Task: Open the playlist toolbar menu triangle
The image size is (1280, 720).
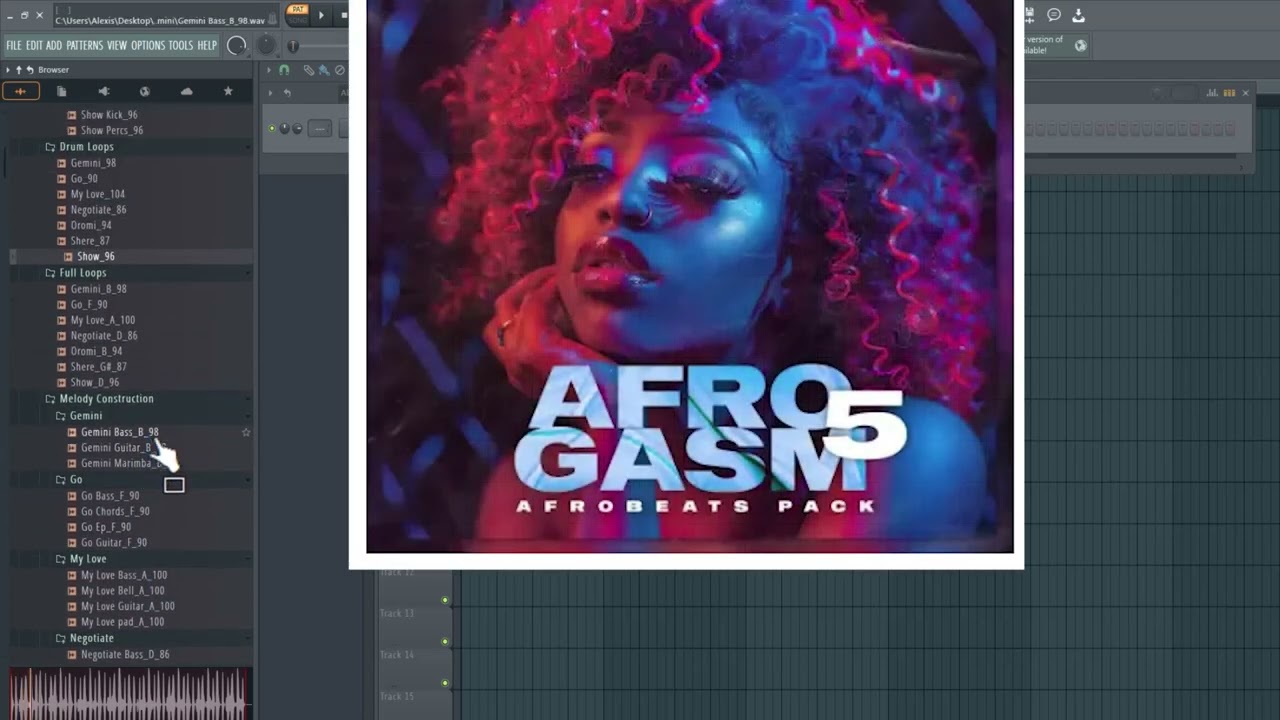Action: [269, 70]
